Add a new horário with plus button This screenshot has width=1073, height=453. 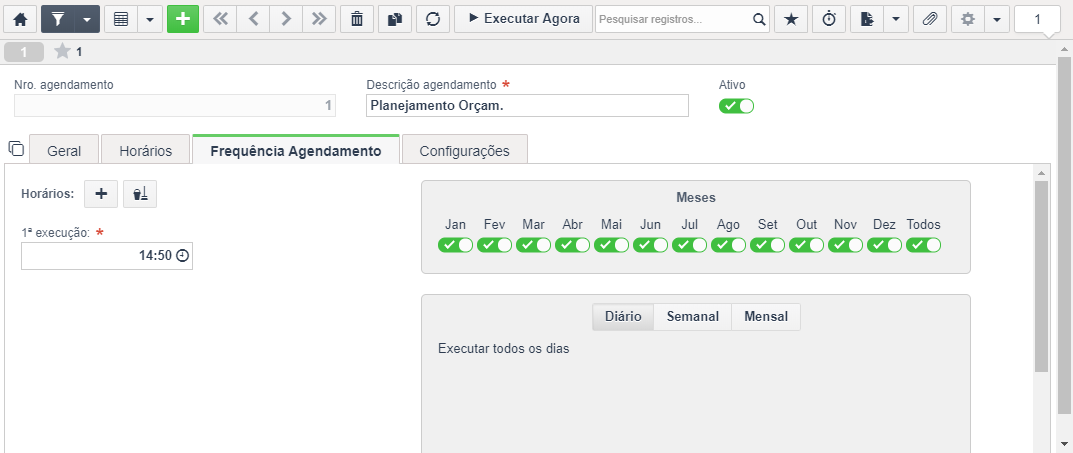point(101,194)
